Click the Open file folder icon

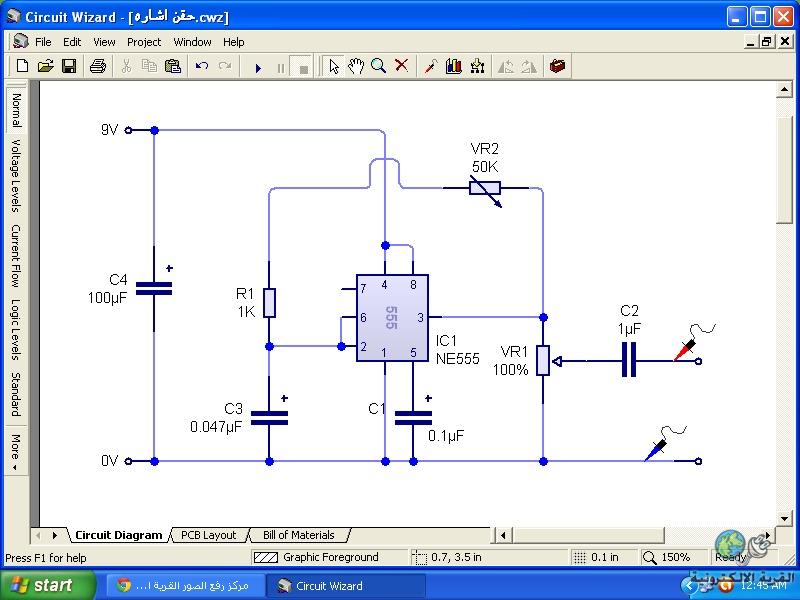pyautogui.click(x=45, y=66)
